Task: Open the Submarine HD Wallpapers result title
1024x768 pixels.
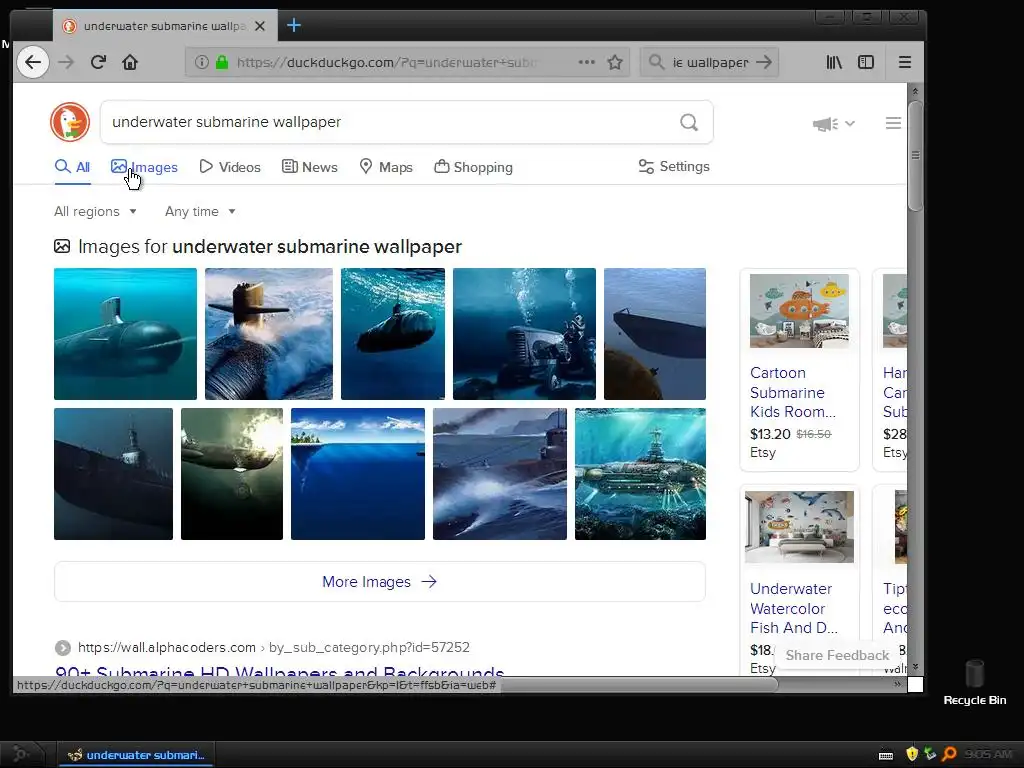Action: [x=280, y=671]
